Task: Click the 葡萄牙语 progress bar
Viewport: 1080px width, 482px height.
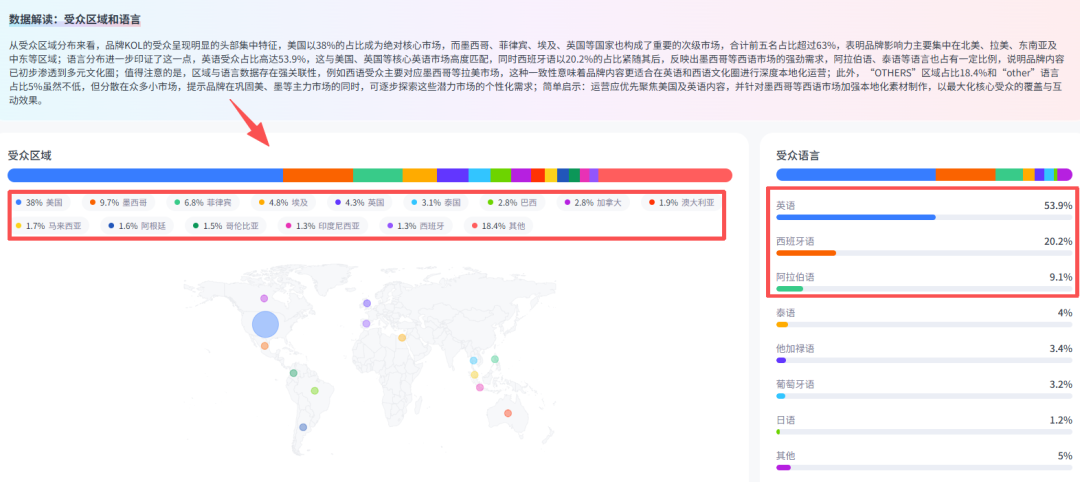Action: pyautogui.click(x=924, y=396)
